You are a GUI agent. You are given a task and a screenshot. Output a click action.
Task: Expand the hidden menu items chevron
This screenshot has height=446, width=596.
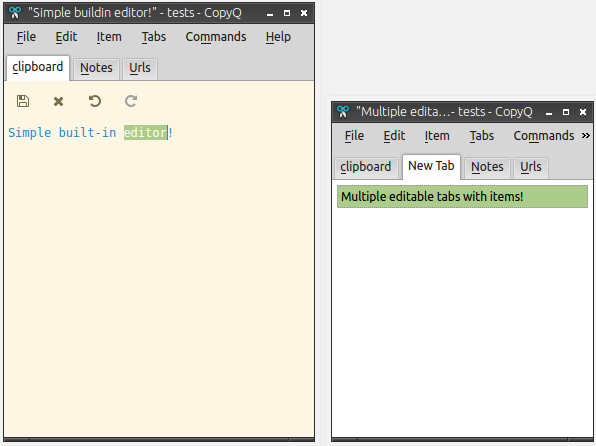(586, 136)
